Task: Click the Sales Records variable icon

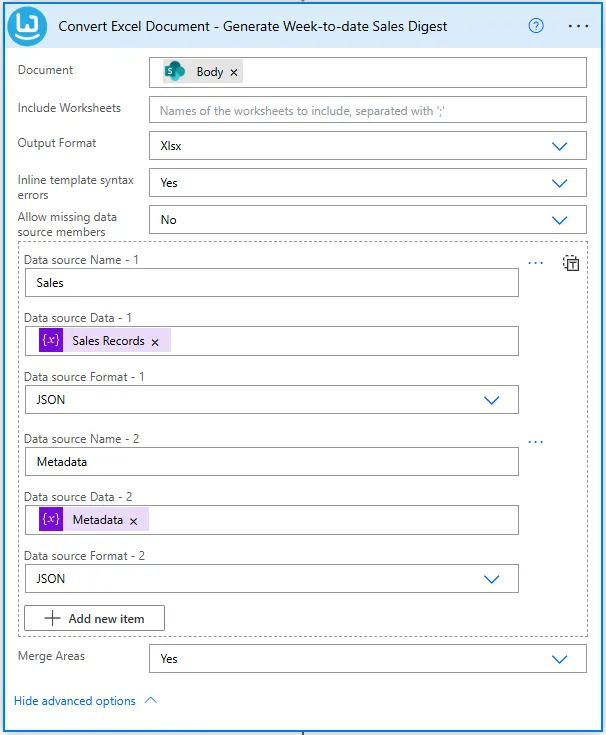Action: click(x=51, y=340)
